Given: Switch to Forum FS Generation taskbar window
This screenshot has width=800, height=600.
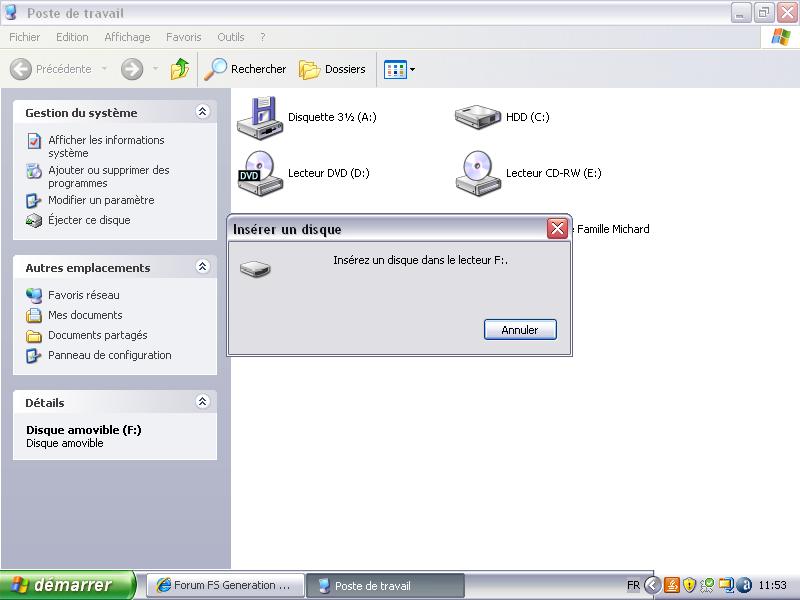Looking at the screenshot, I should [x=226, y=585].
